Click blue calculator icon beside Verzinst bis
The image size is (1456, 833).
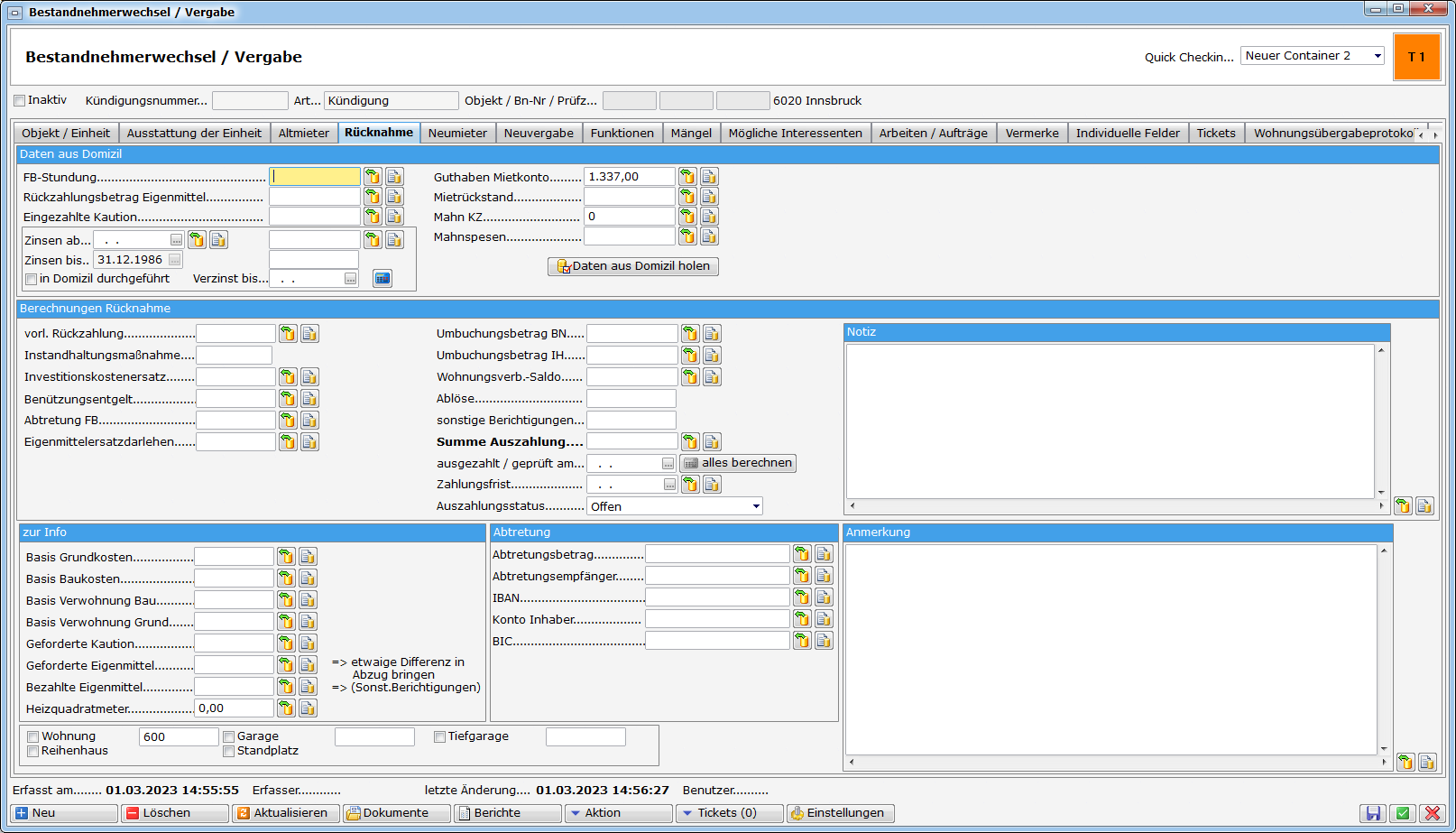pos(382,279)
